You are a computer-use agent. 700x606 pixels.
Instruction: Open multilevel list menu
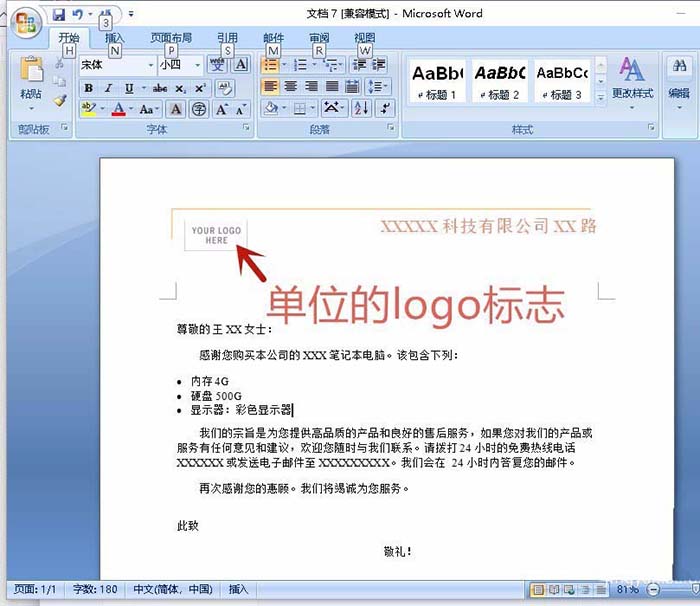(x=331, y=65)
